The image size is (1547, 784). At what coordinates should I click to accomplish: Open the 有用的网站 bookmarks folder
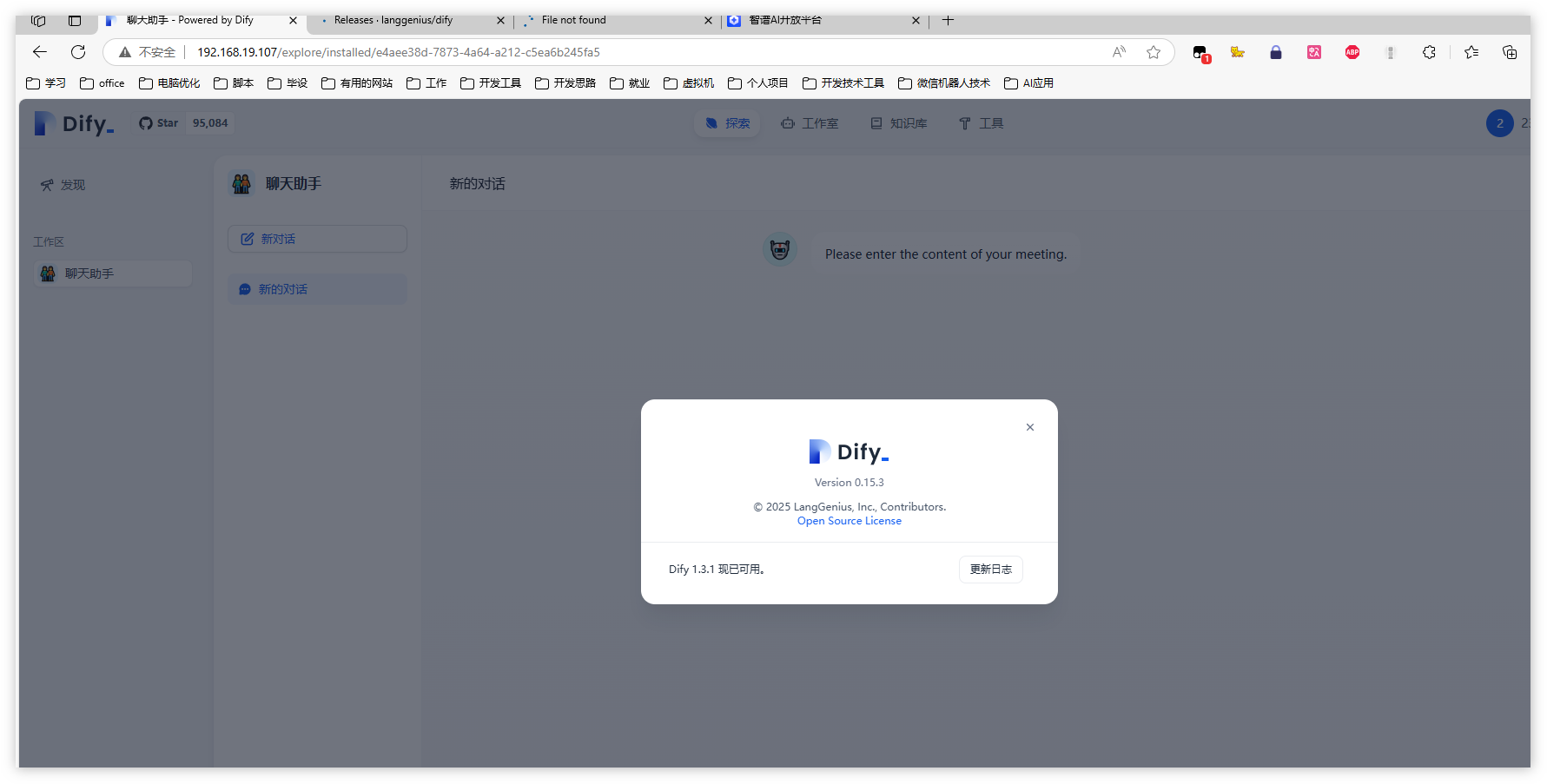(x=357, y=83)
